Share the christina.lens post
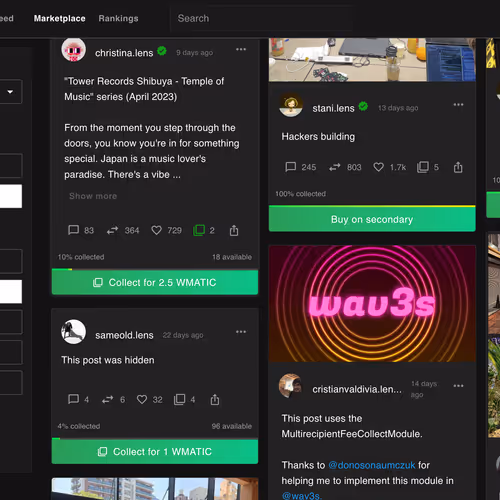This screenshot has width=500, height=500. pos(234,230)
